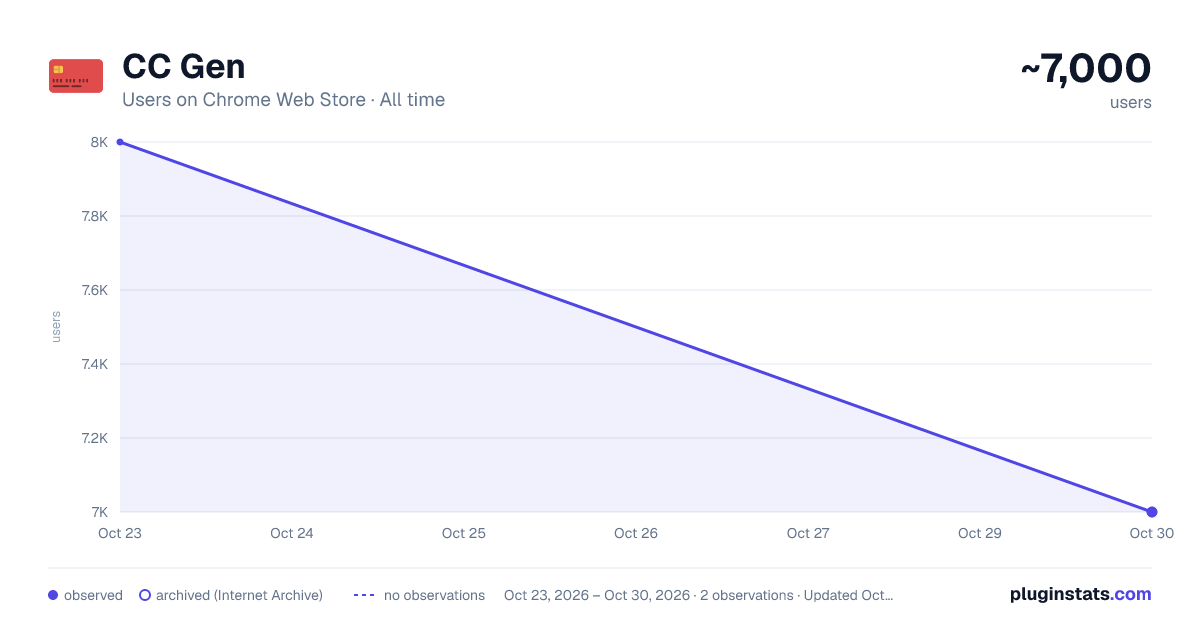Click the Oct 26 x-axis label
The width and height of the screenshot is (1200, 630).
point(636,533)
